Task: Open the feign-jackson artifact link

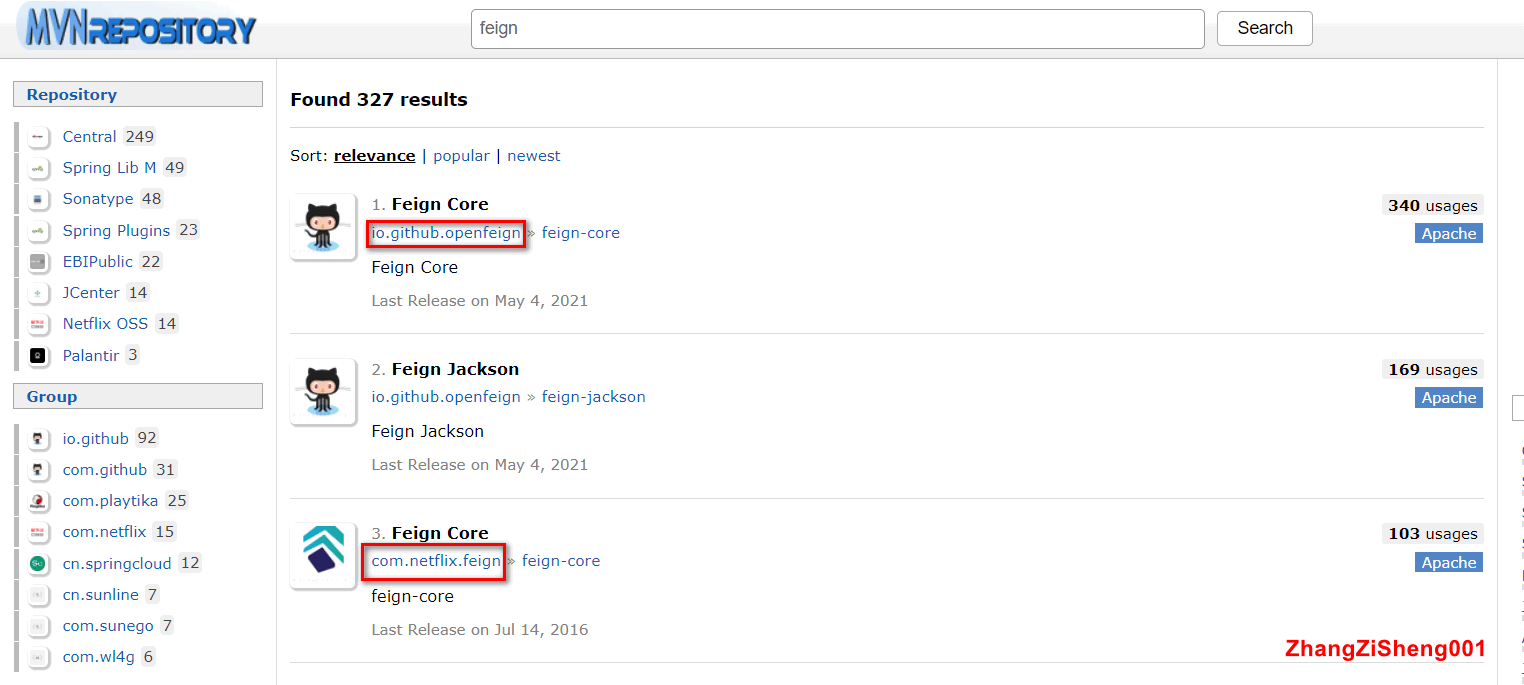Action: tap(594, 397)
